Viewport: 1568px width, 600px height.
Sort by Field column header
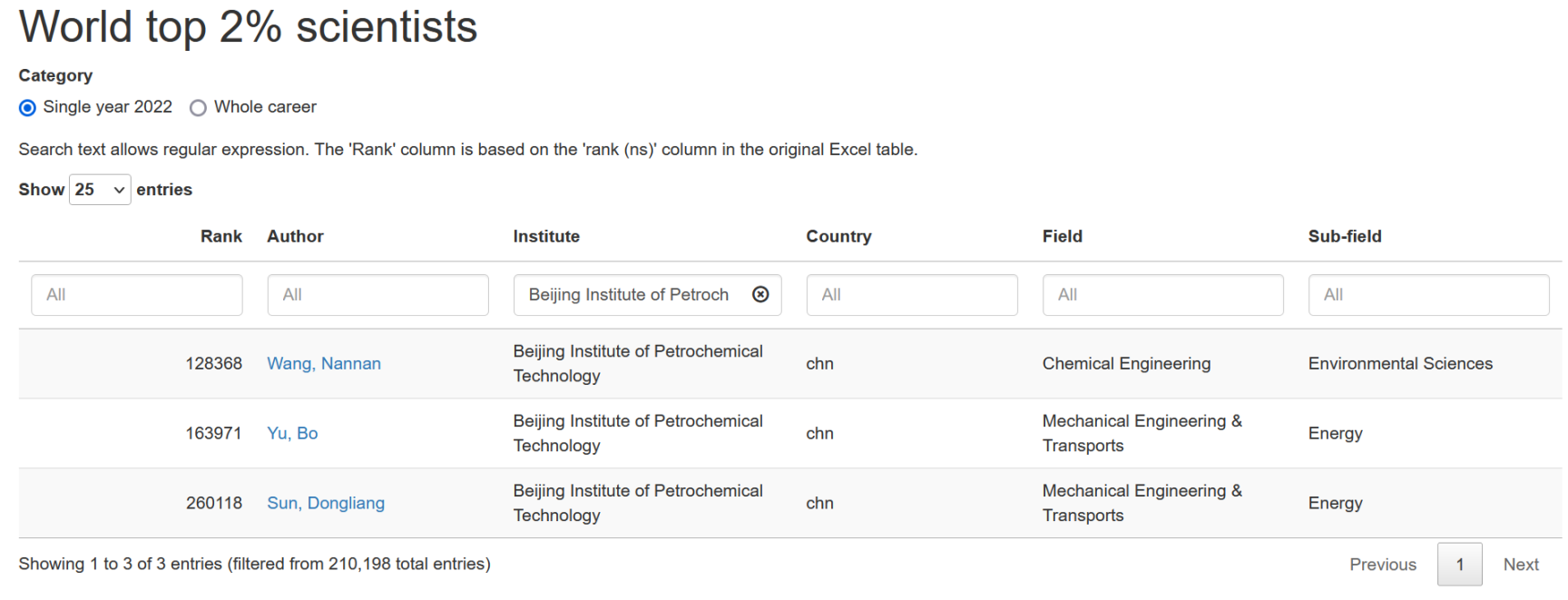[x=1062, y=236]
